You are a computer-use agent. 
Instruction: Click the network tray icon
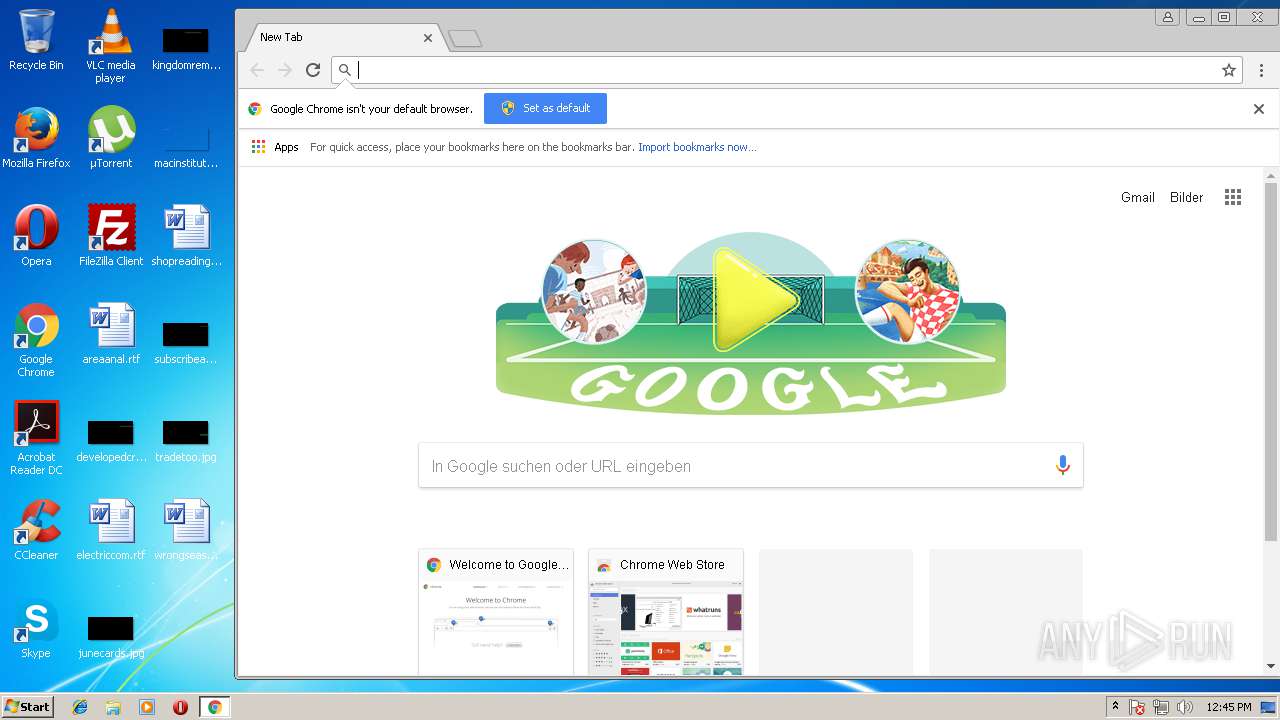tap(1161, 707)
